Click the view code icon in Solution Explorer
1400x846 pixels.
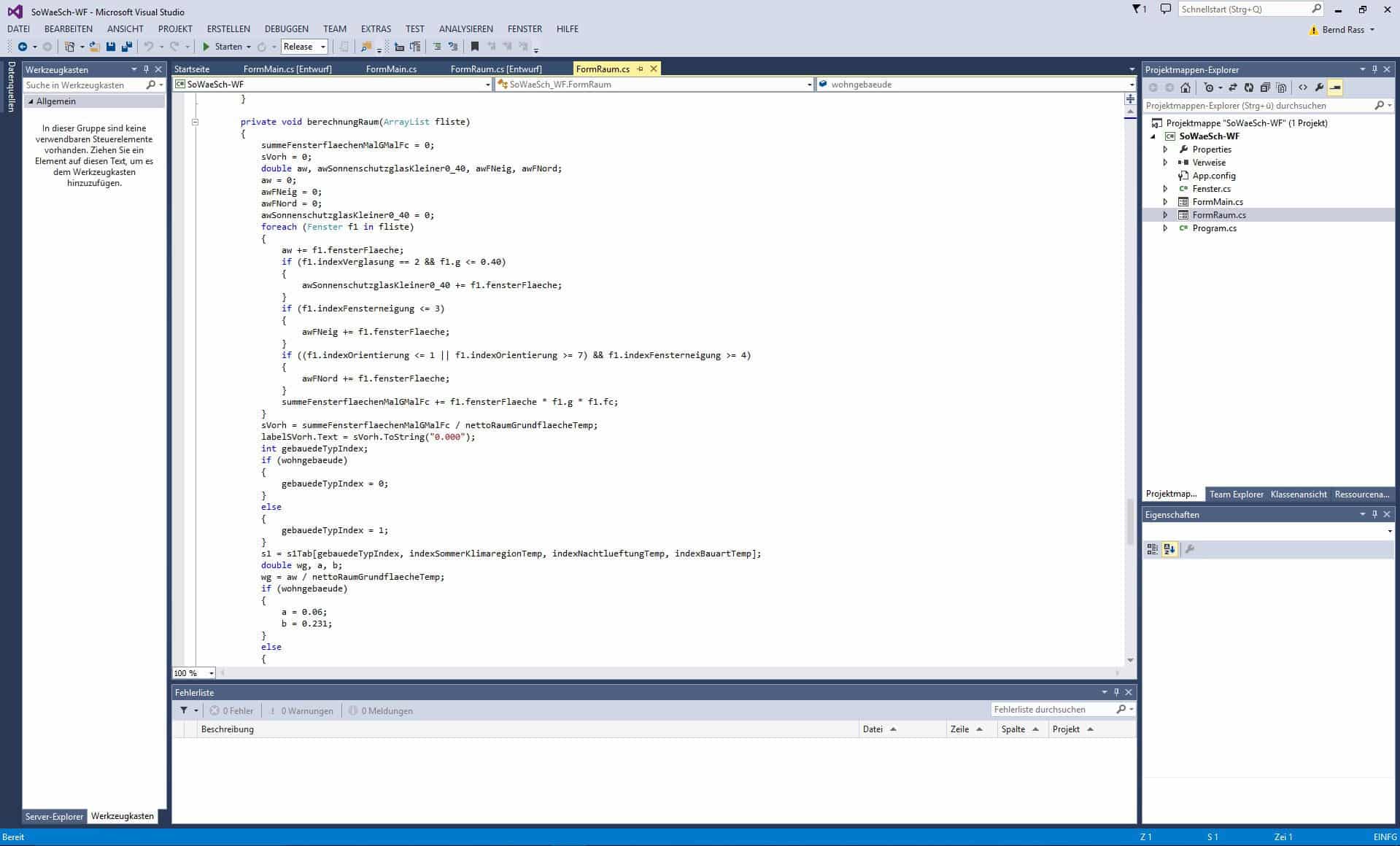point(1303,88)
